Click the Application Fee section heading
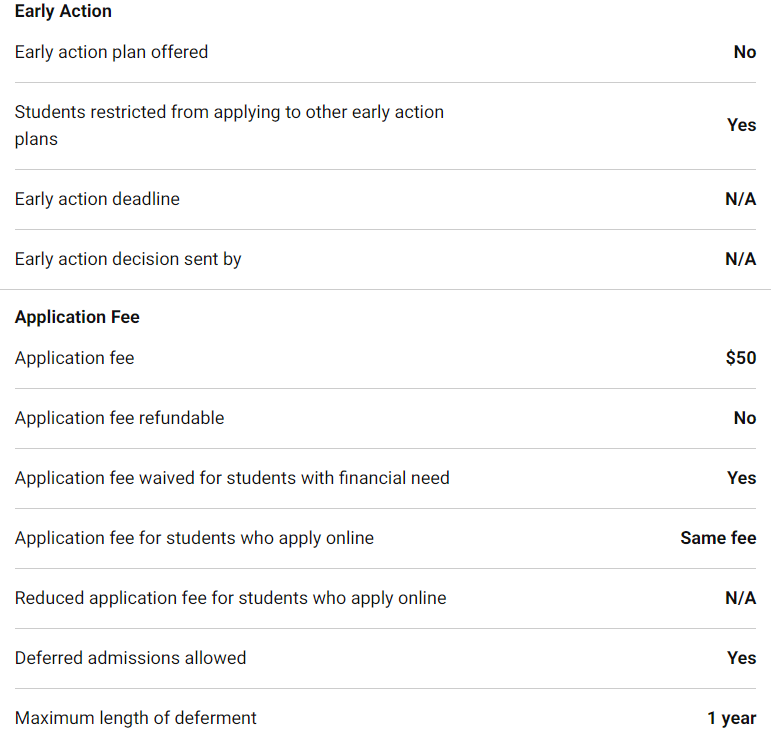Image resolution: width=771 pixels, height=730 pixels. (x=77, y=317)
